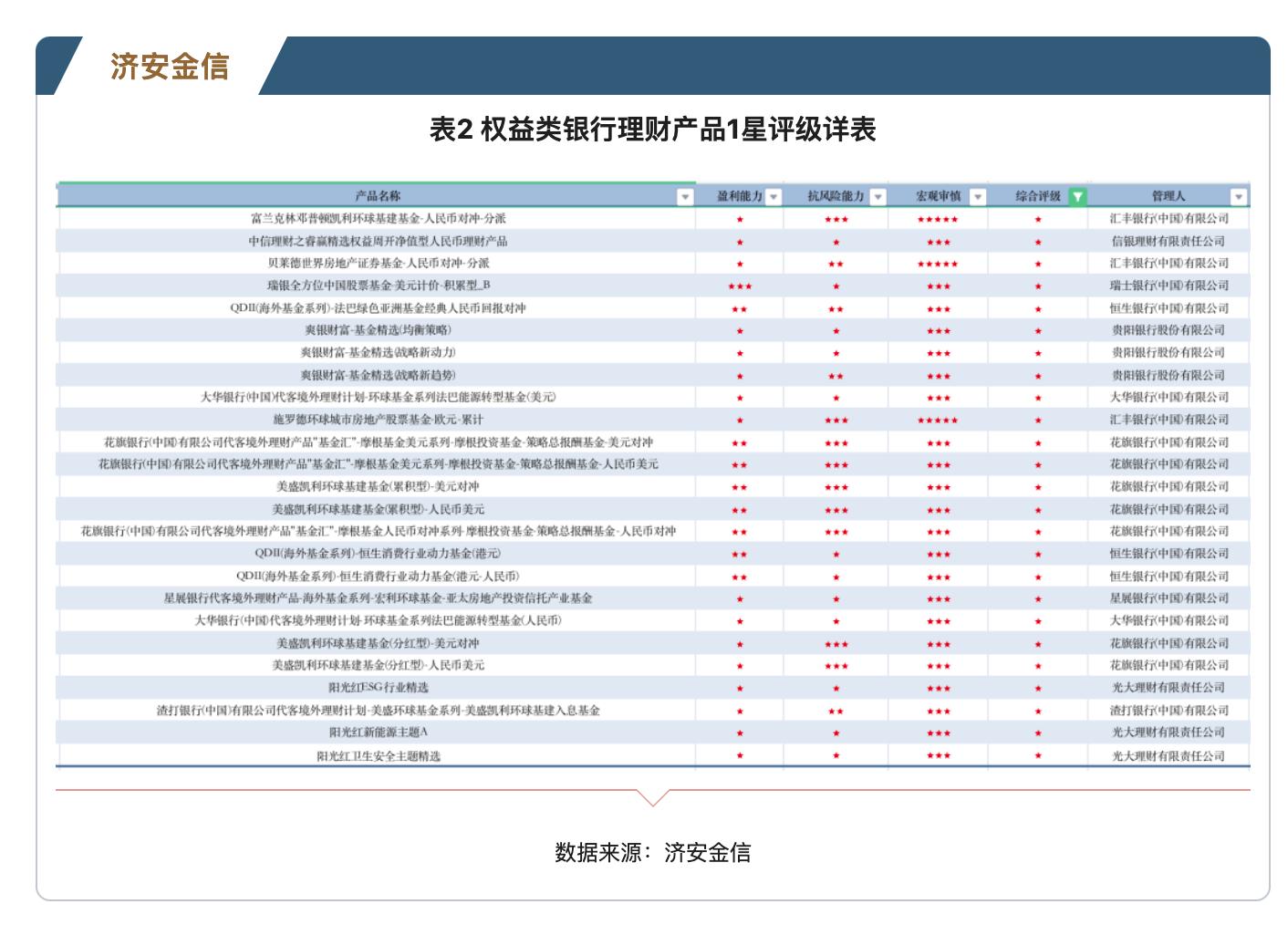
Task: Click the green active filter icon on 综合评级
Action: click(1079, 195)
